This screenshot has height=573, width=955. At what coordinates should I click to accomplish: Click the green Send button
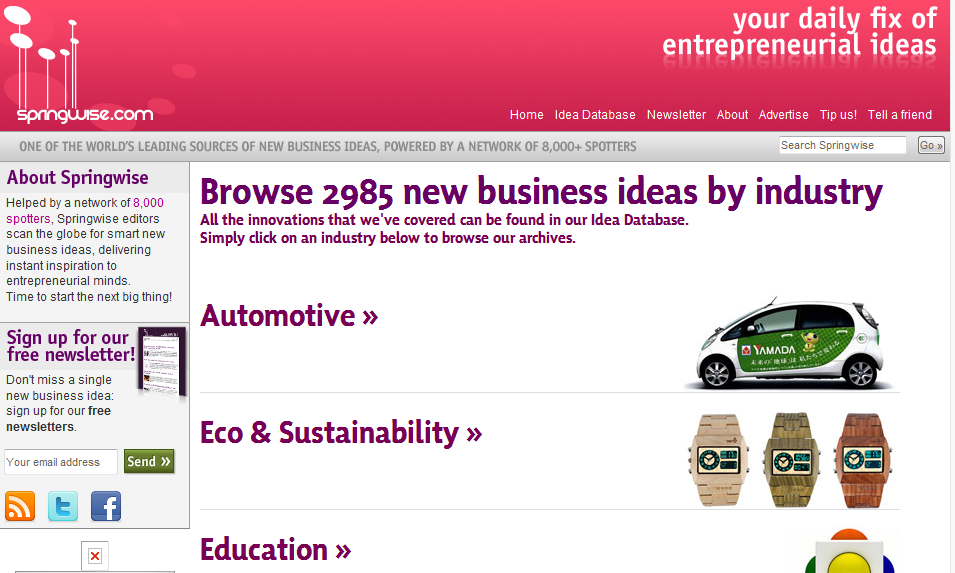coord(149,462)
